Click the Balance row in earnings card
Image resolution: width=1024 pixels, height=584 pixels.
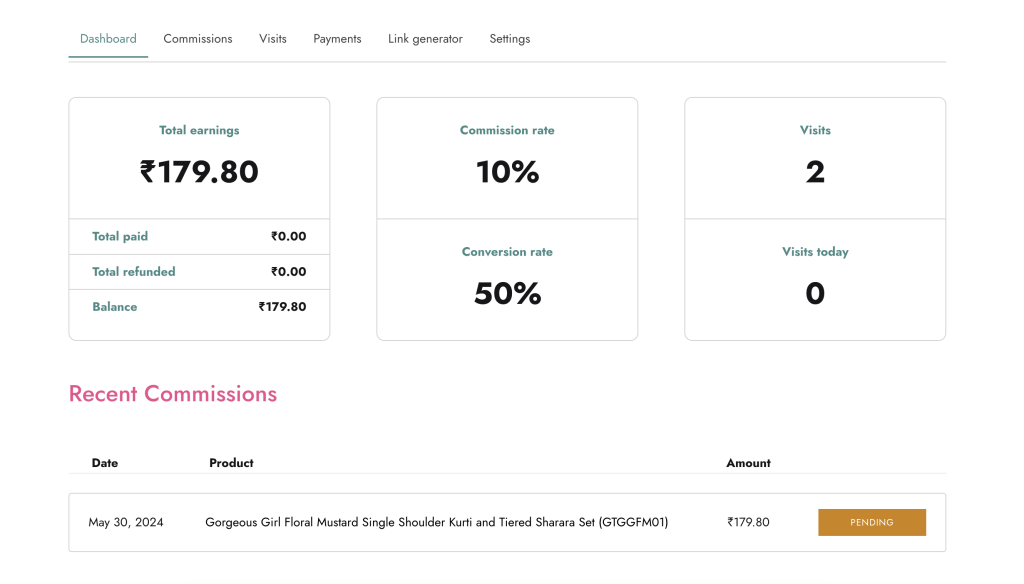pyautogui.click(x=199, y=307)
